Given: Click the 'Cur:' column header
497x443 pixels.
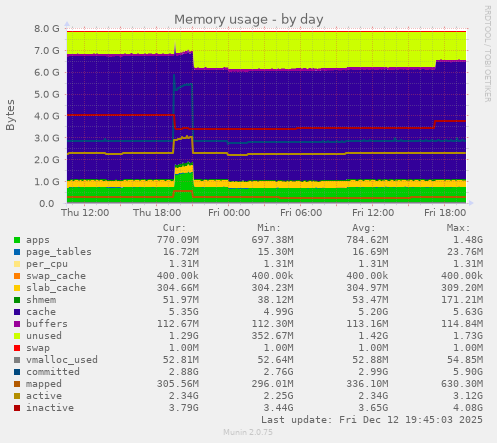Looking at the screenshot, I should (174, 228).
